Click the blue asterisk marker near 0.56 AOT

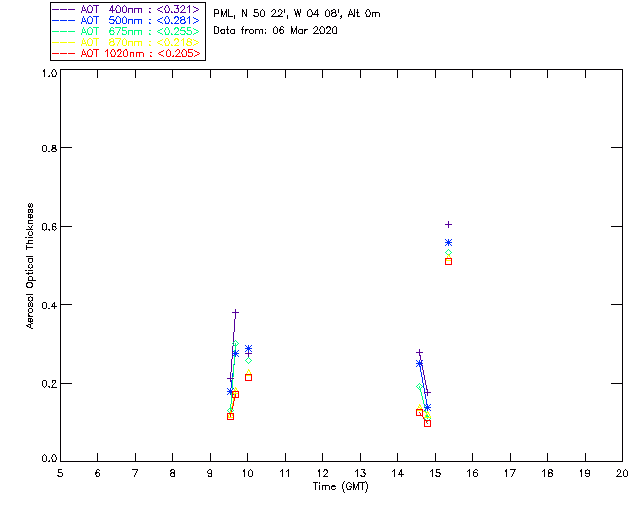[449, 243]
